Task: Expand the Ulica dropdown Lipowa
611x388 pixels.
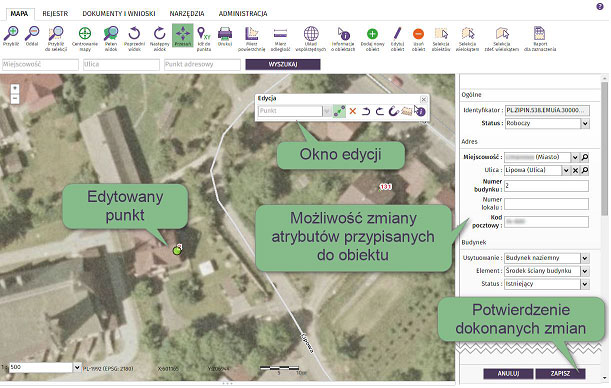Action: (x=566, y=170)
